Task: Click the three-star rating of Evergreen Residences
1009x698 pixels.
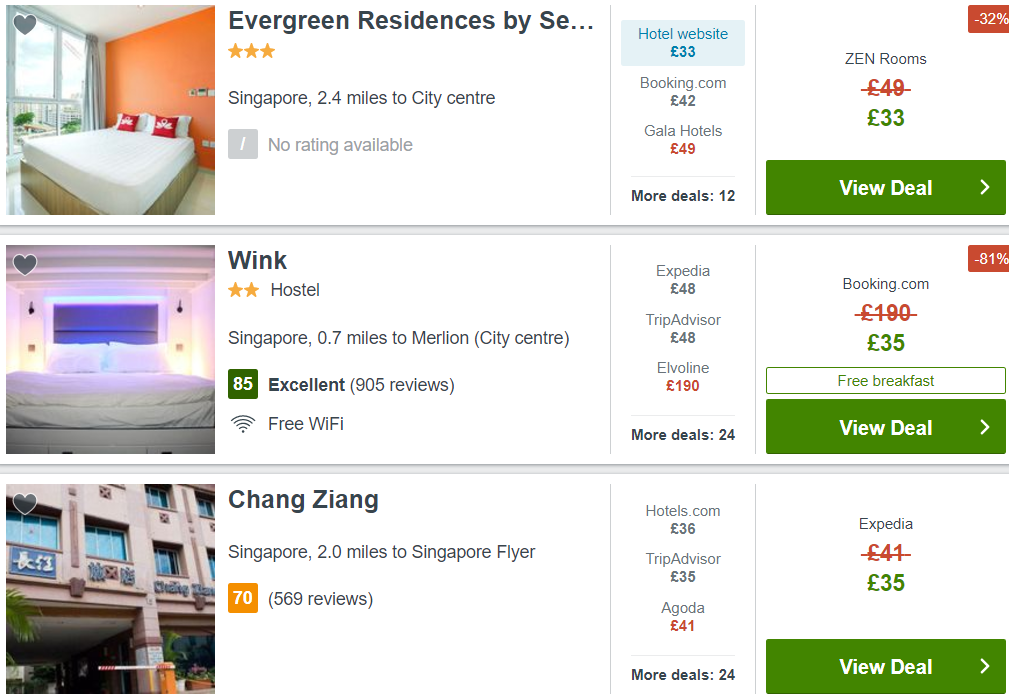Action: point(251,51)
